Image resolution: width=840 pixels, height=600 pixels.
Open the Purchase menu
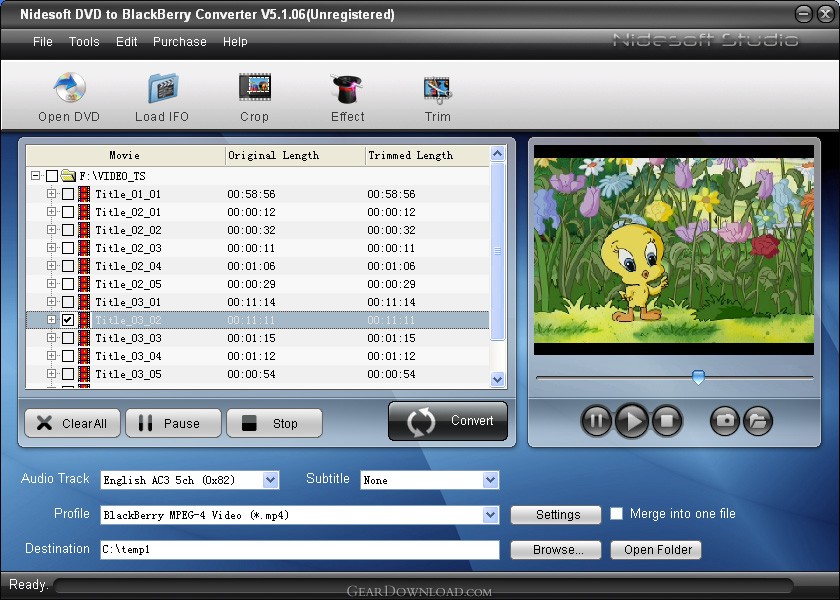179,42
